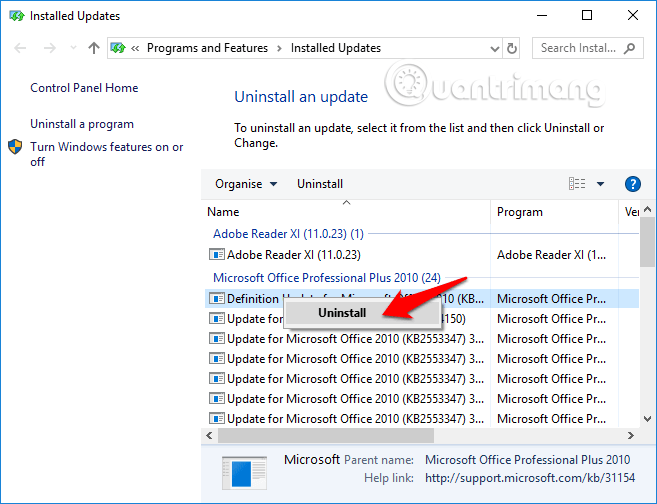
Task: Click the details pane update thumbnail
Action: (244, 473)
